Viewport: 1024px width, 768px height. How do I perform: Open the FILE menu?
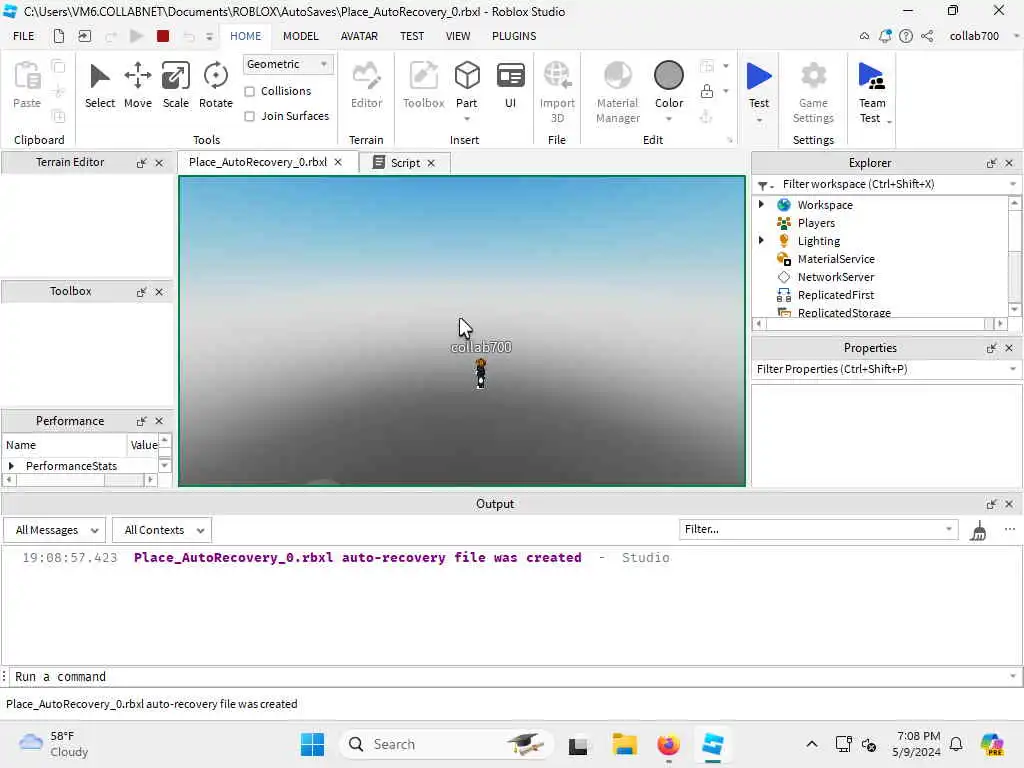[x=24, y=36]
